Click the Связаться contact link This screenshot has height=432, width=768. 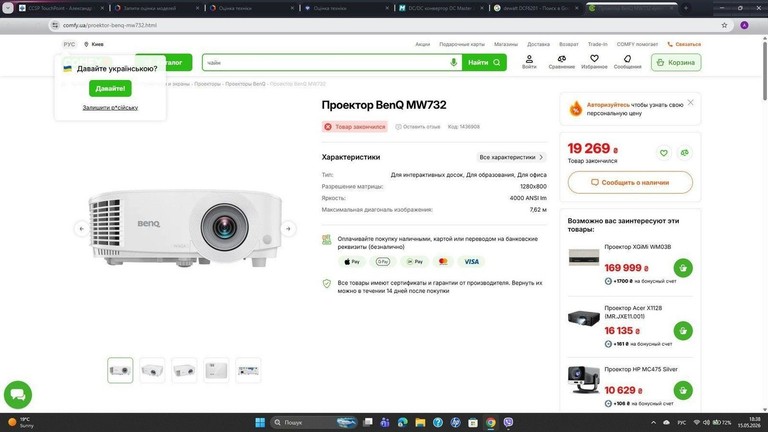684,44
